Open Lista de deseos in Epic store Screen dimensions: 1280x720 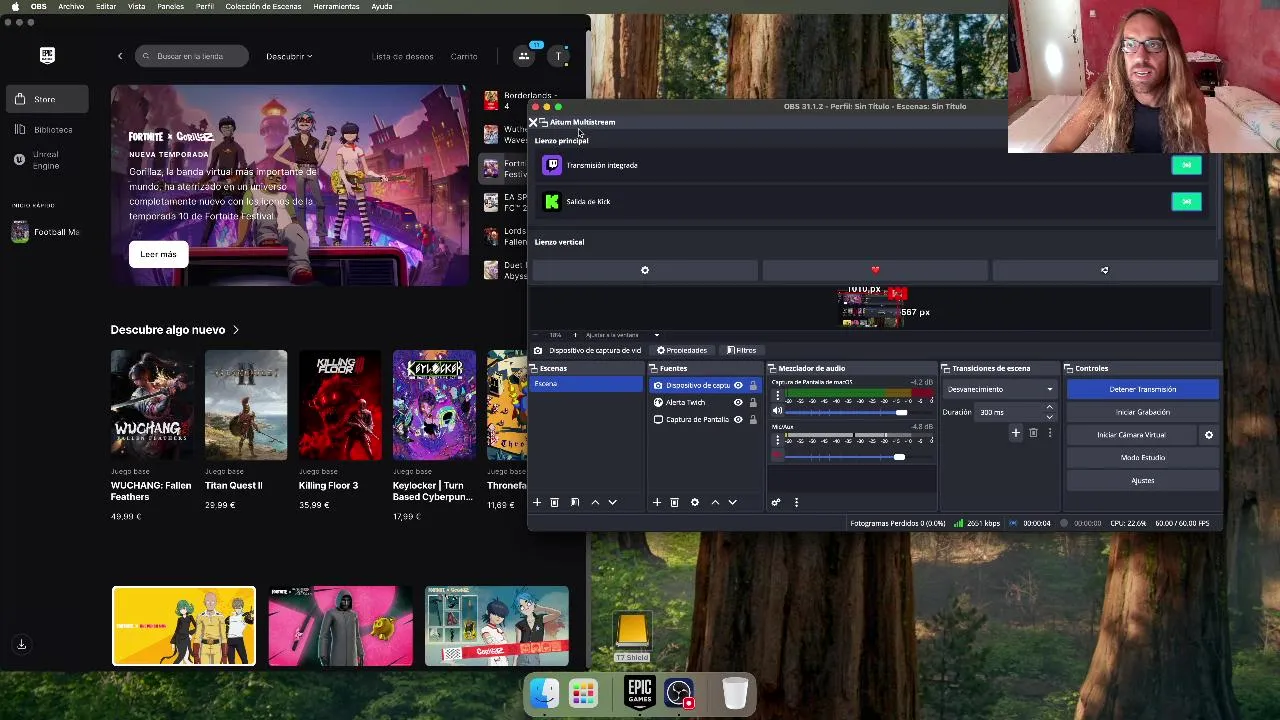[402, 56]
